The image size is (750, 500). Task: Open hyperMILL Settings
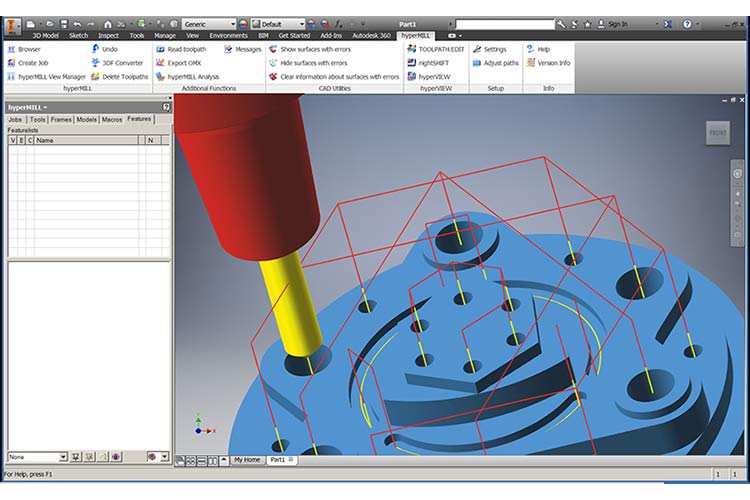(489, 49)
